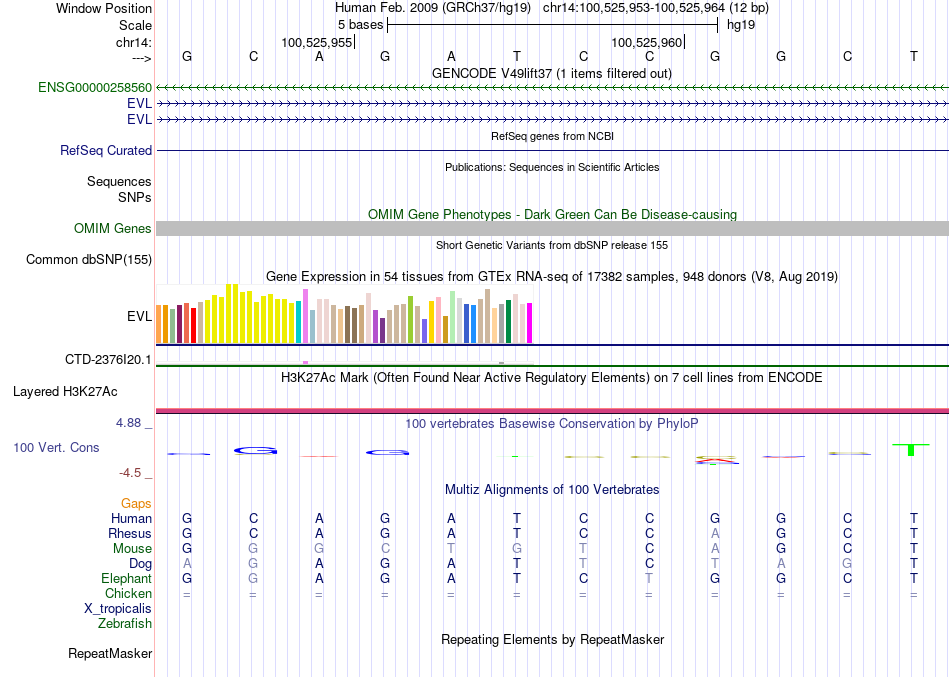Click the pink Layered H3K27Ac signal bar
This screenshot has height=677, width=950.
click(552, 411)
